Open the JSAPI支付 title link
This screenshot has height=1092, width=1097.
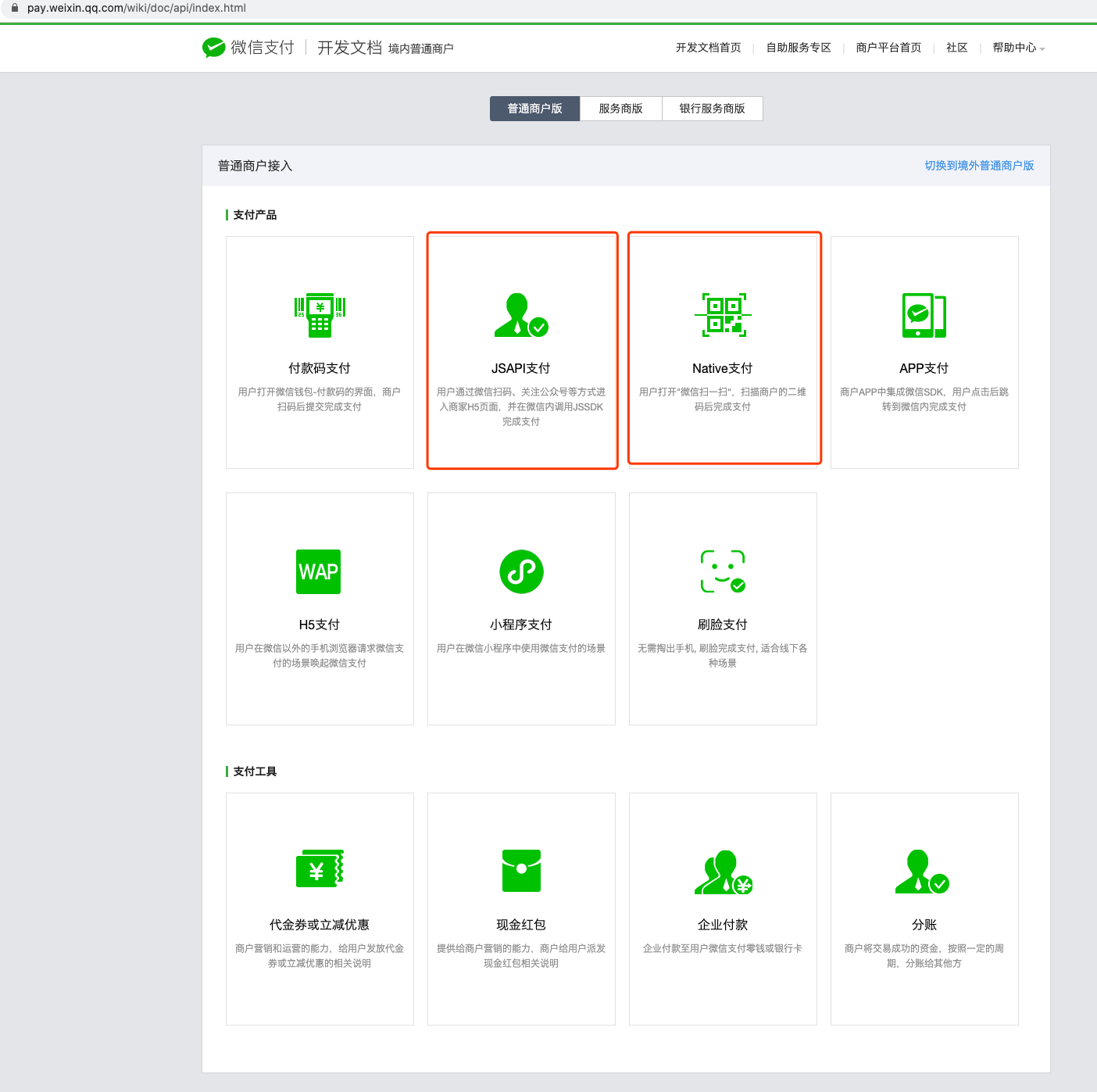[x=521, y=368]
